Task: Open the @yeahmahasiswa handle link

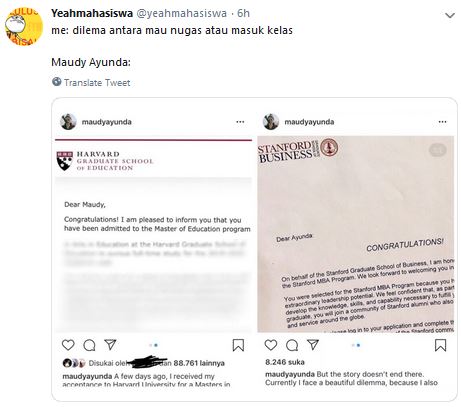Action: [181, 13]
